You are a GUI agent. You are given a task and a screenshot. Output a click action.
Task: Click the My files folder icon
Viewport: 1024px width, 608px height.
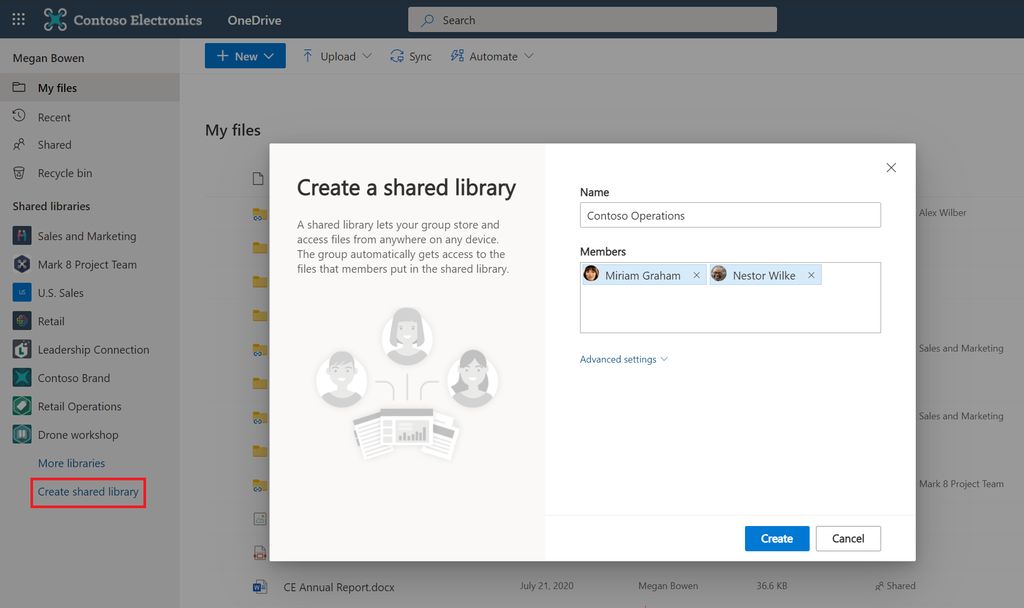coord(19,88)
